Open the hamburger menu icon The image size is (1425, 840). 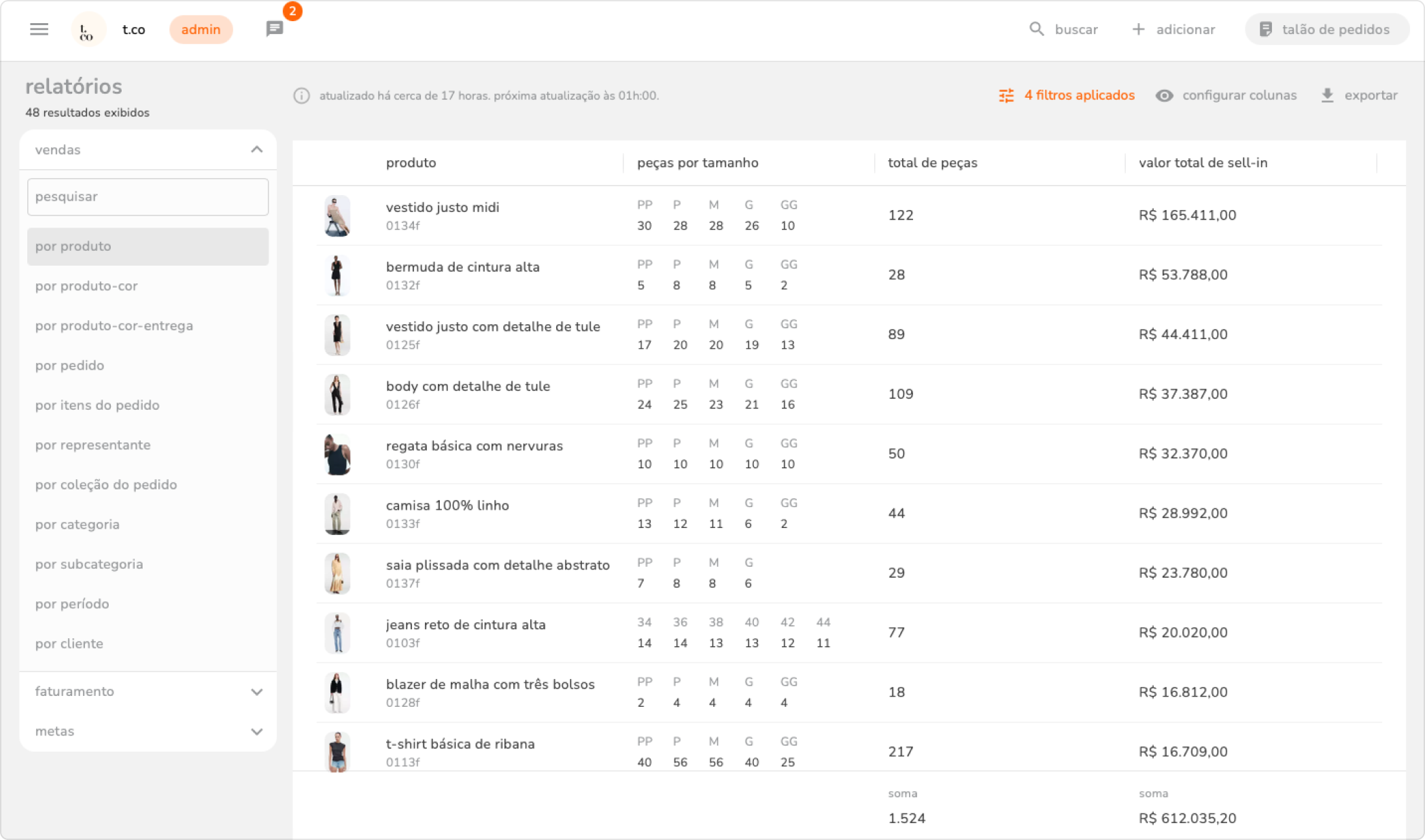pos(39,29)
